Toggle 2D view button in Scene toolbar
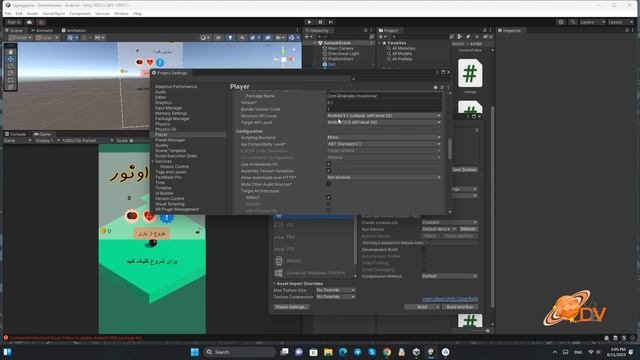Screen dimensions: 640x360 [218, 38]
